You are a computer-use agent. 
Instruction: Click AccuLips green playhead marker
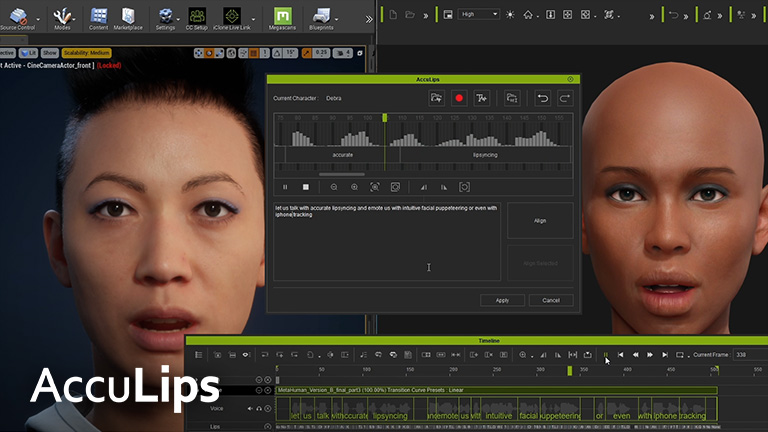(384, 118)
